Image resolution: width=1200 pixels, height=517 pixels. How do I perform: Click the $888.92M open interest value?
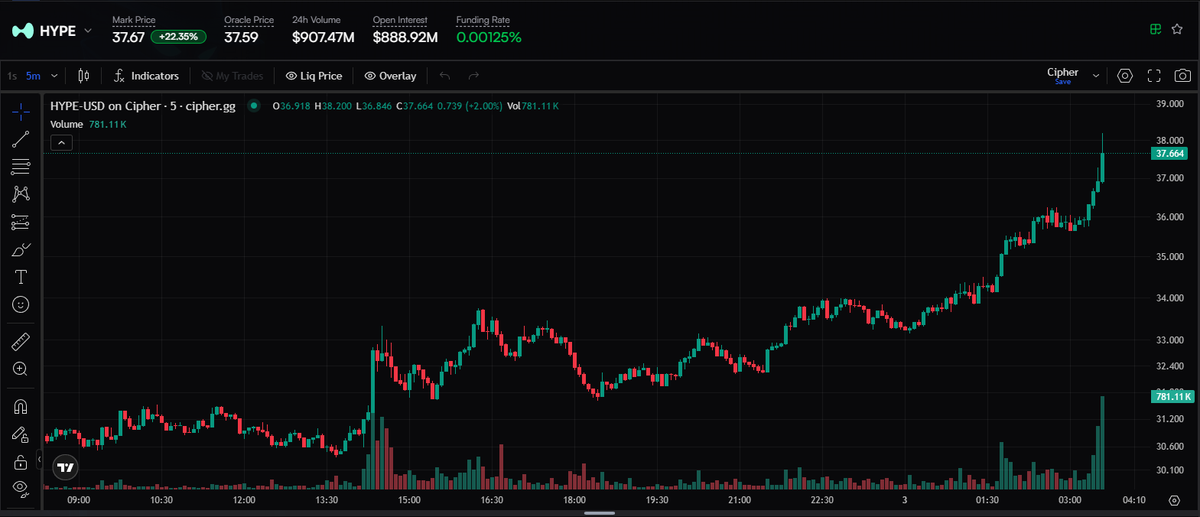click(405, 38)
